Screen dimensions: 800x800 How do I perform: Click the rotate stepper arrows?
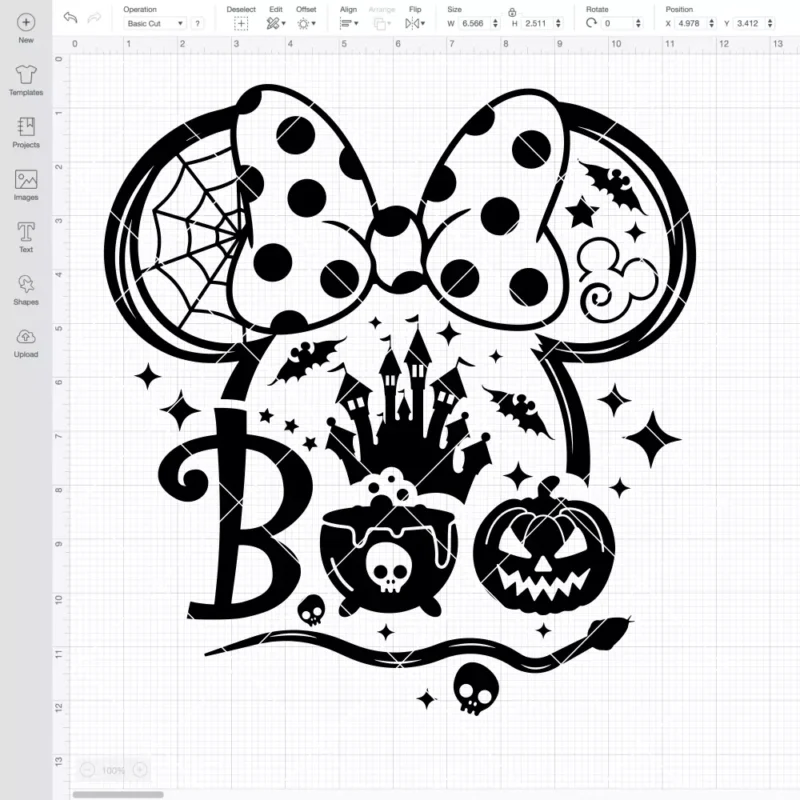click(638, 23)
